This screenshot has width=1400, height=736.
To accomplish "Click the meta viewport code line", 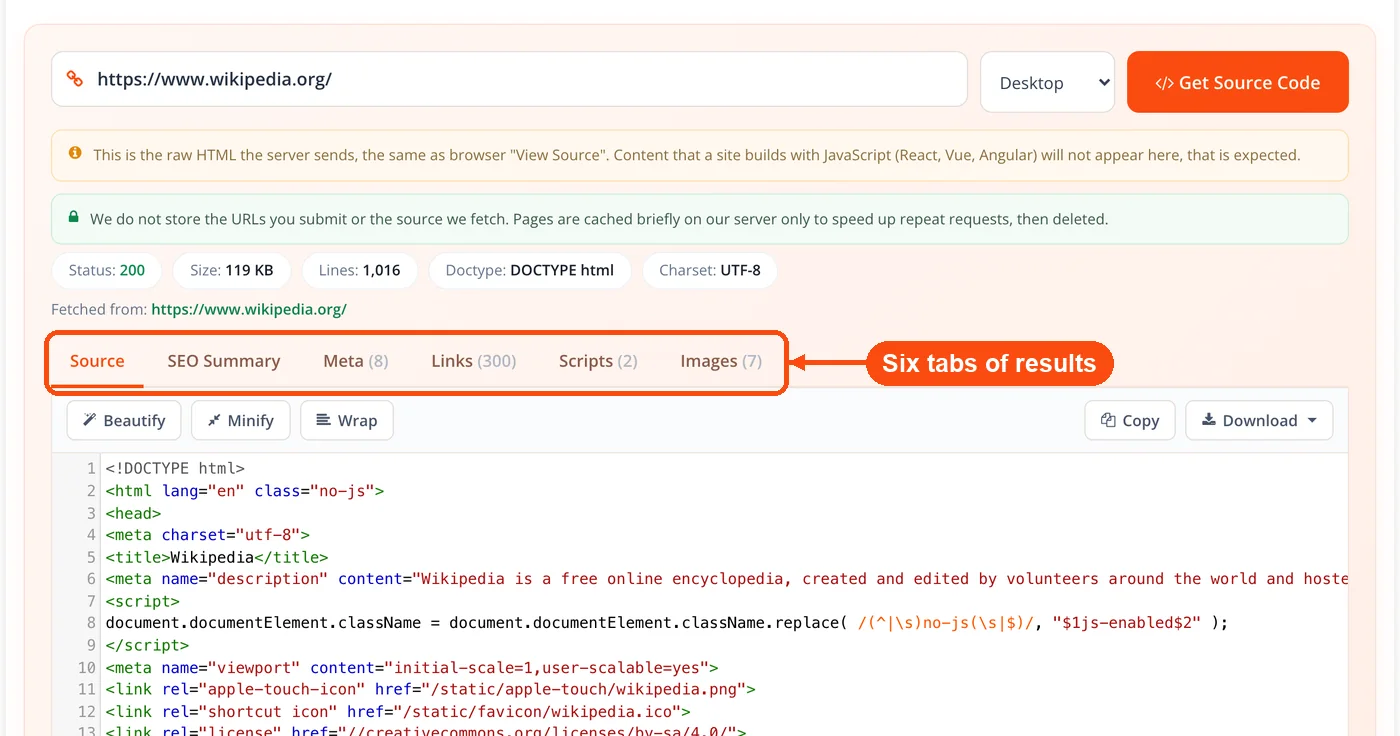I will pos(412,667).
